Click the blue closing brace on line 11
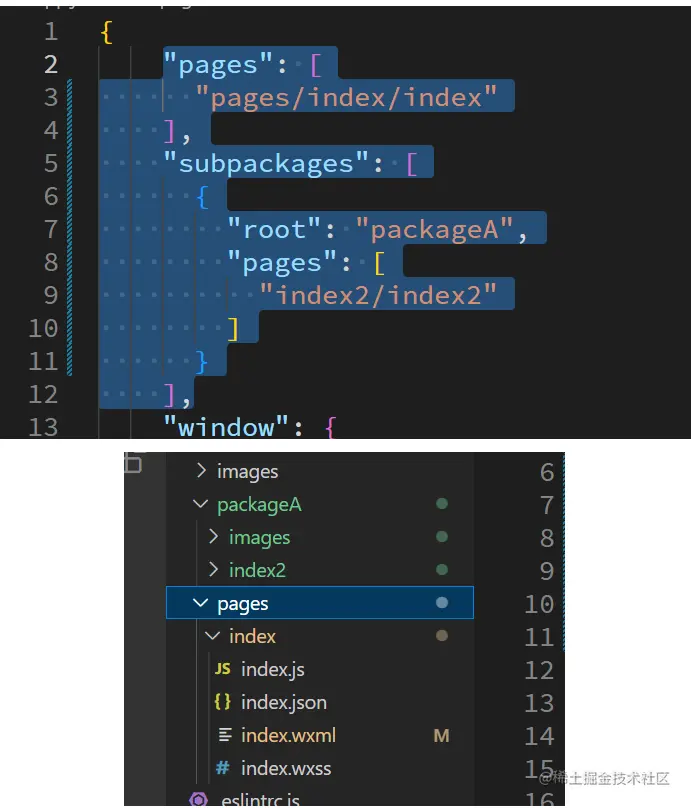The width and height of the screenshot is (691, 808). point(202,362)
